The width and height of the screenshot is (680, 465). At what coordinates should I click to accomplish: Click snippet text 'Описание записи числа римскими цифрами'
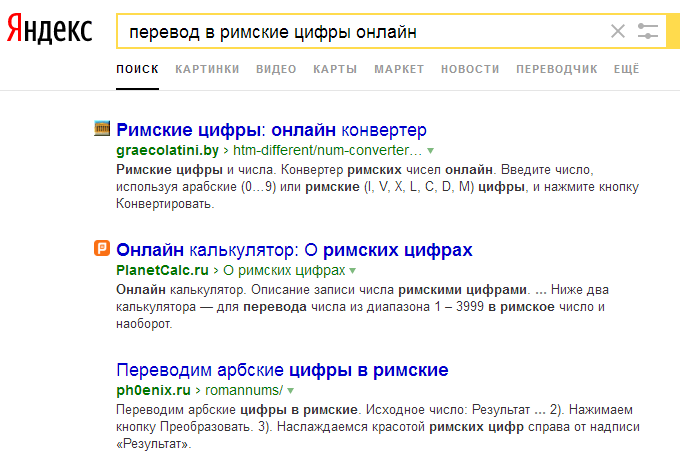pyautogui.click(x=389, y=290)
